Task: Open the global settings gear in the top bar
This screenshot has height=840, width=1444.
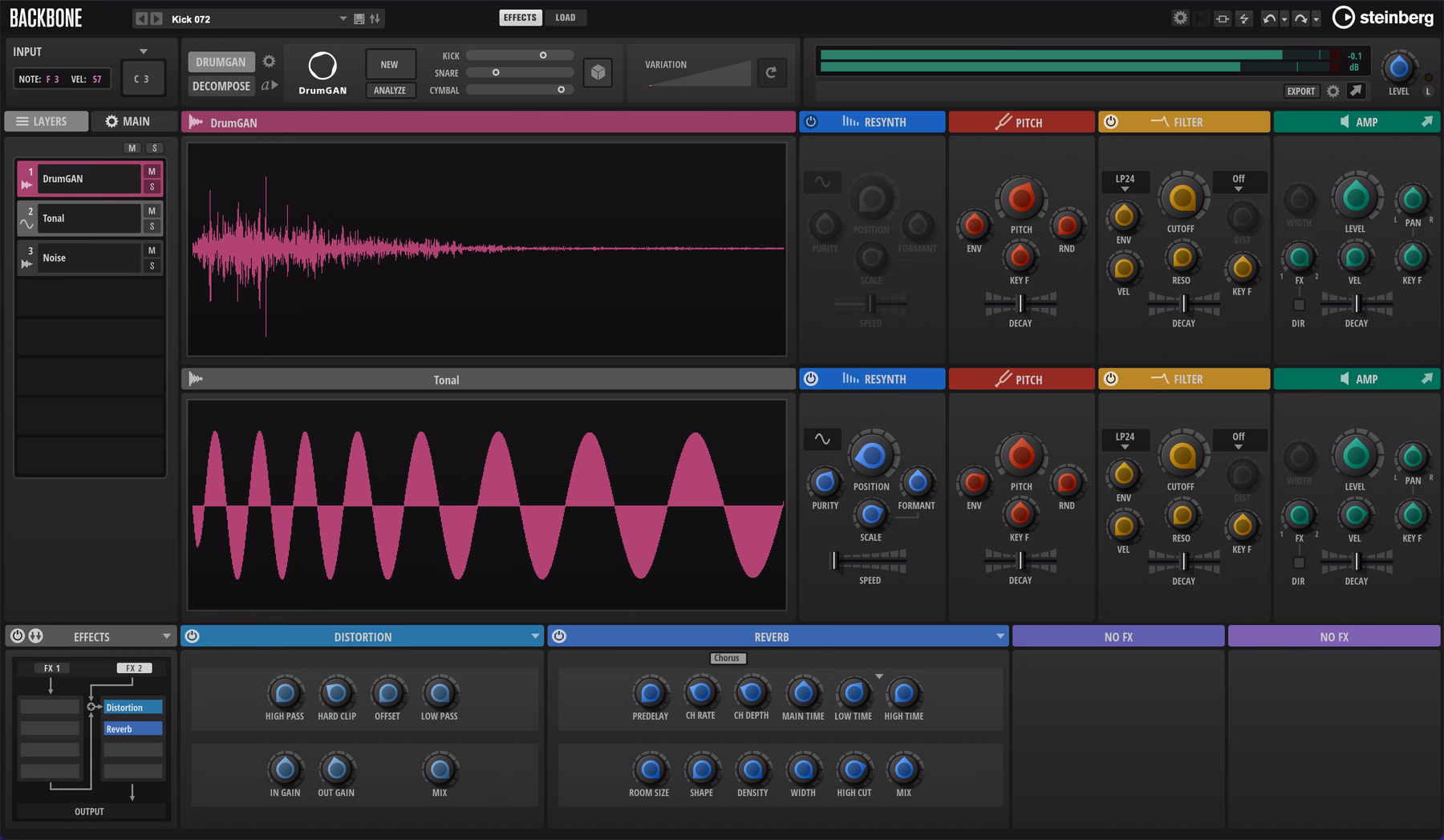Action: coord(1180,18)
